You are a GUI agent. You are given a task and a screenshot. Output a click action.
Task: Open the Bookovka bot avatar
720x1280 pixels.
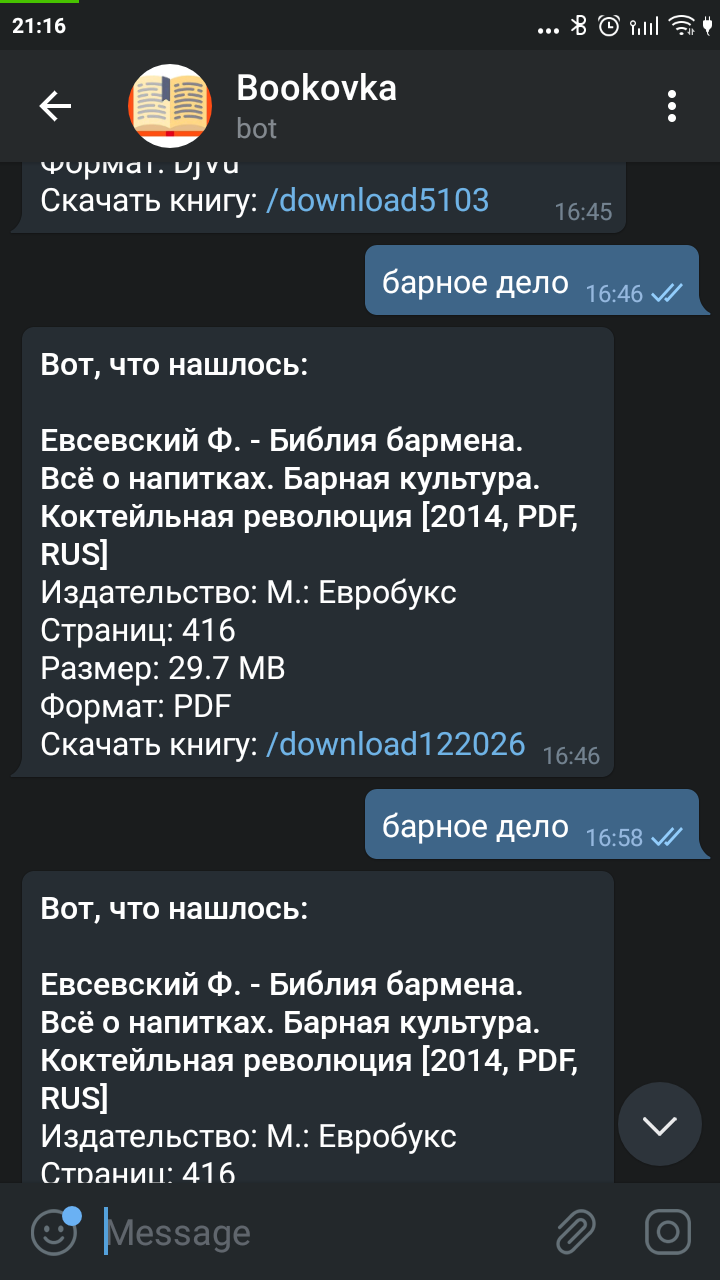click(x=170, y=106)
